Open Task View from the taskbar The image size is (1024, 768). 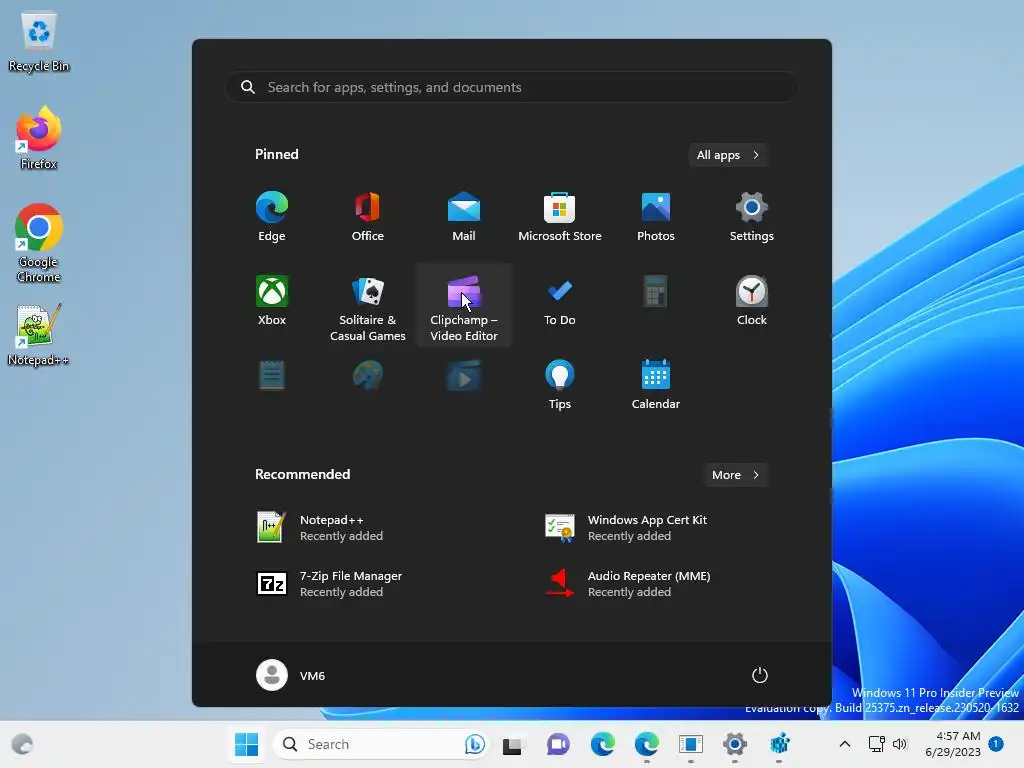coord(513,744)
